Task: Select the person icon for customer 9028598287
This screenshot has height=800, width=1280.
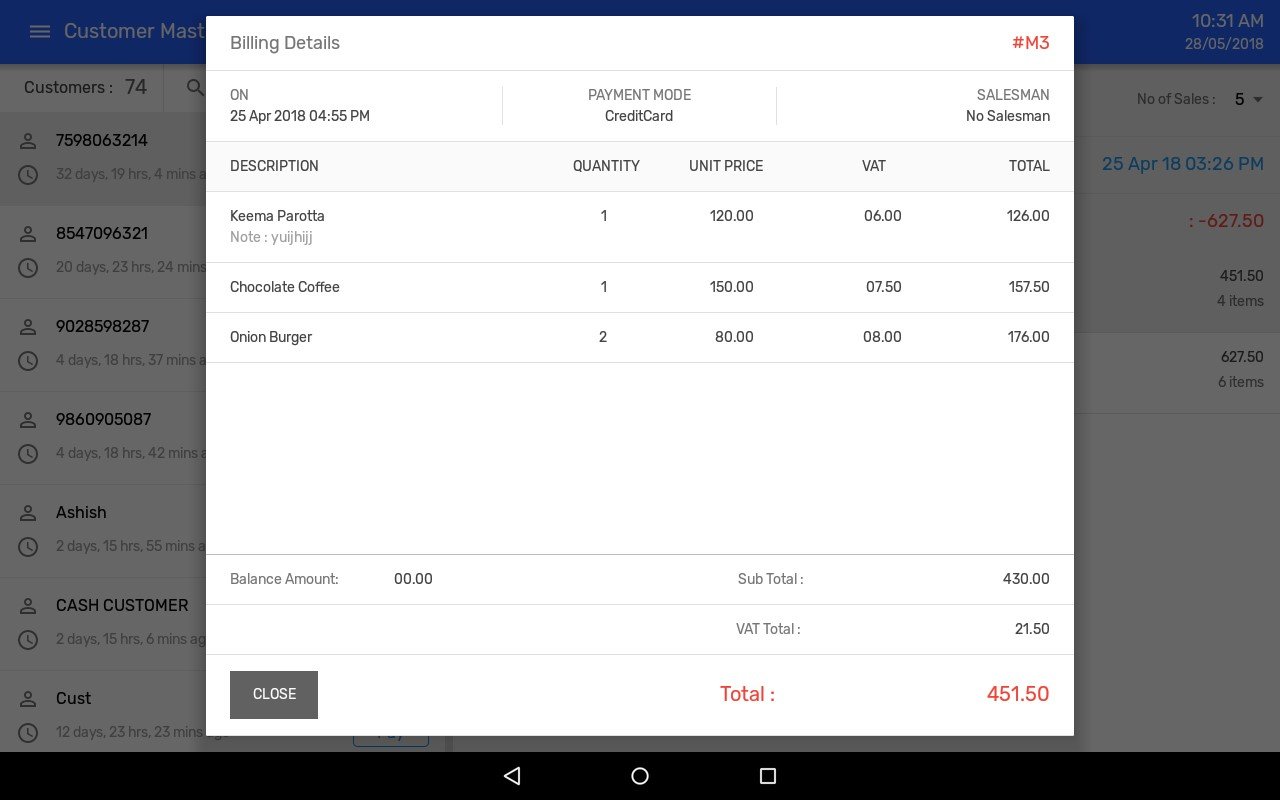Action: [x=28, y=326]
